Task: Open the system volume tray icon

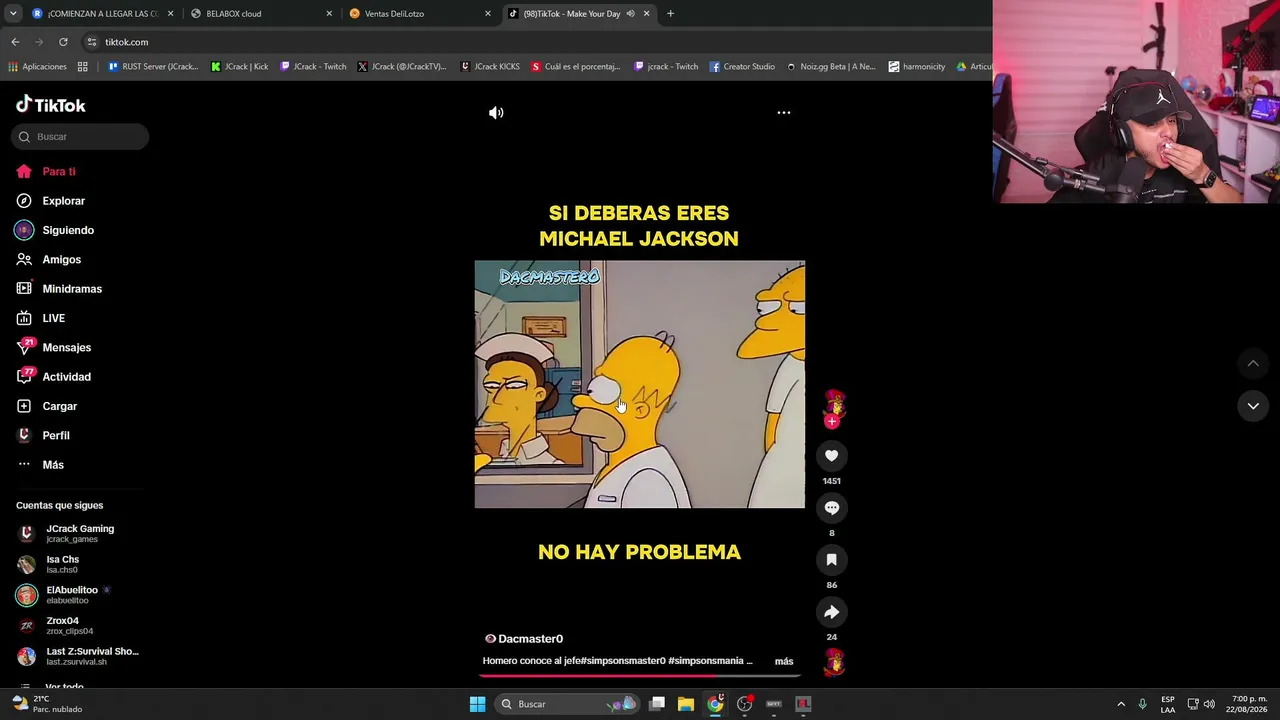Action: point(1209,704)
